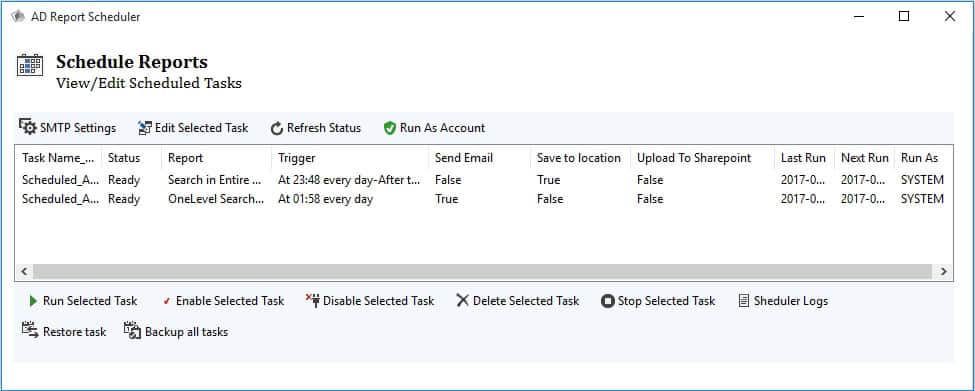
Task: Sort by Trigger column header
Action: [350, 158]
